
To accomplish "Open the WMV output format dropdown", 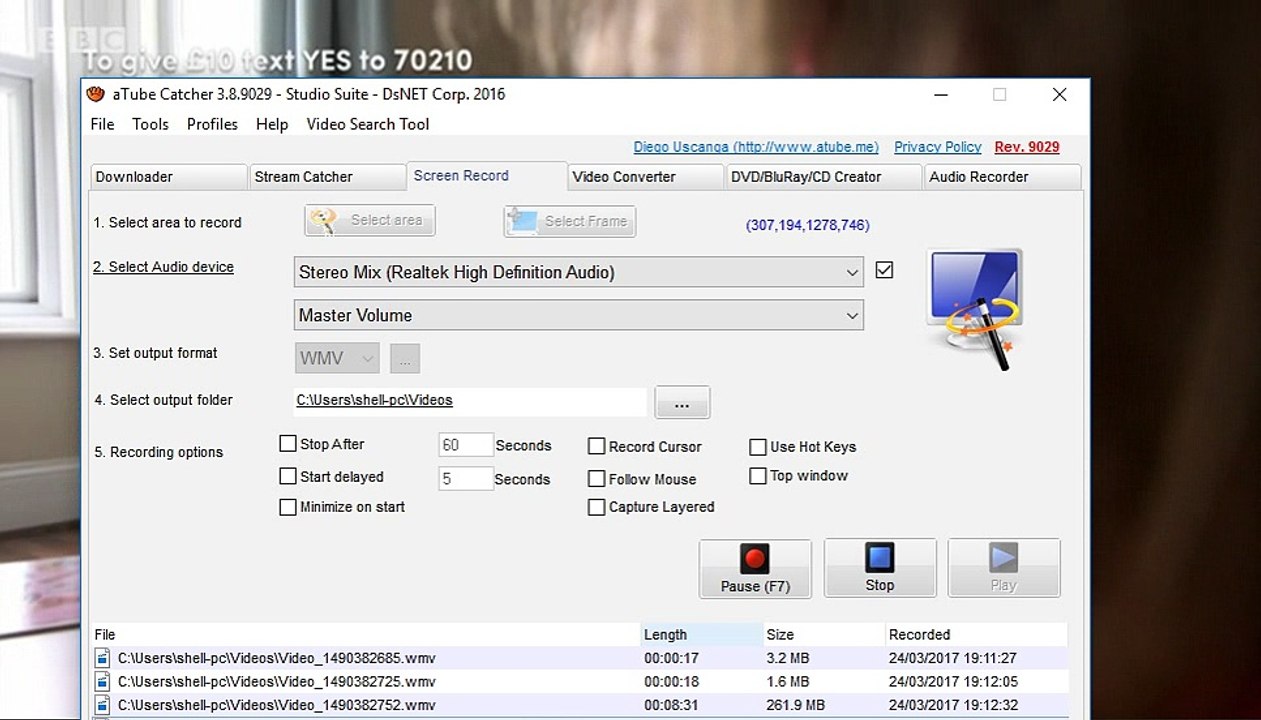I will 337,358.
